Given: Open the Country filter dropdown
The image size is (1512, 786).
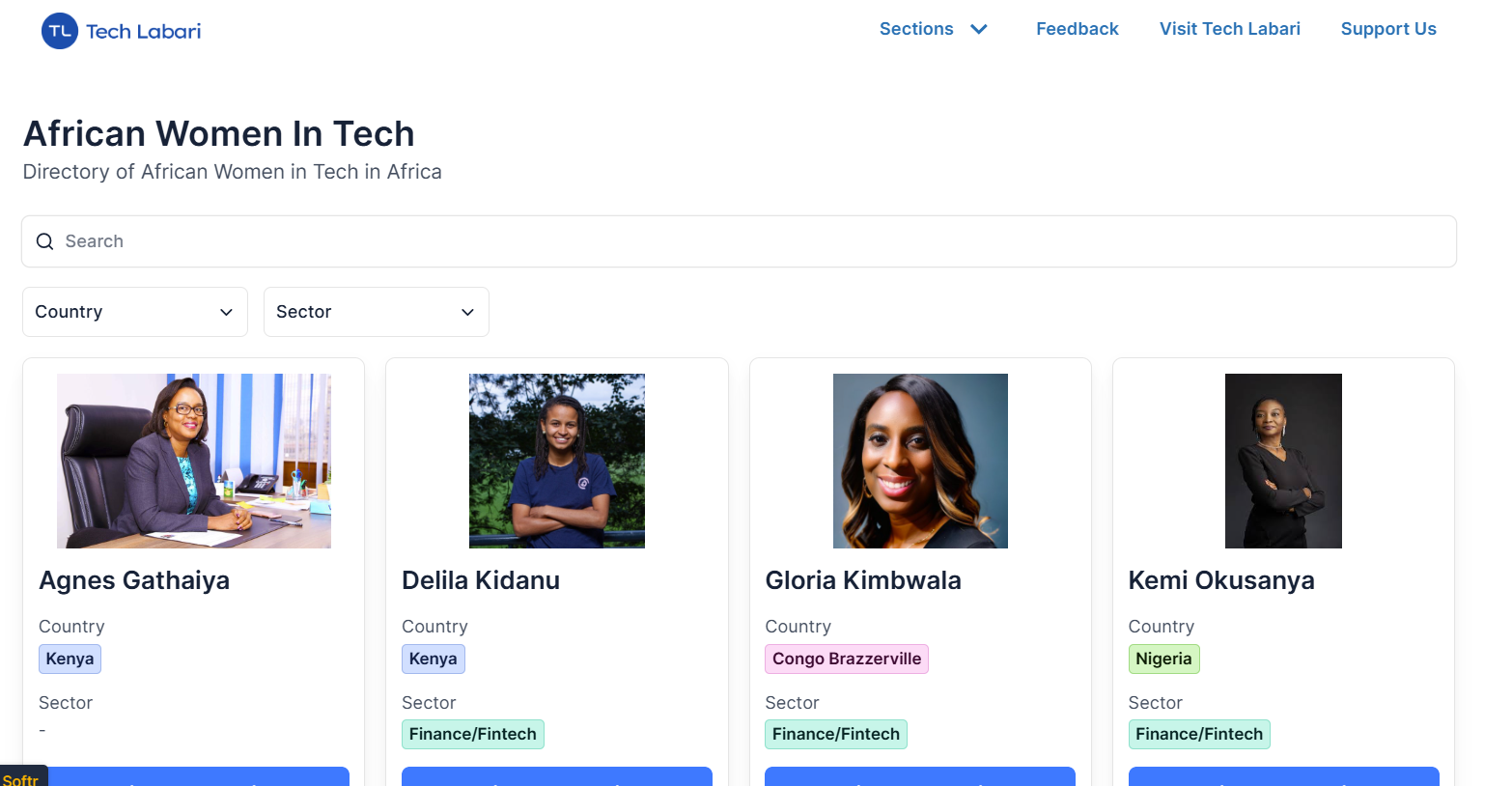Looking at the screenshot, I should click(134, 312).
